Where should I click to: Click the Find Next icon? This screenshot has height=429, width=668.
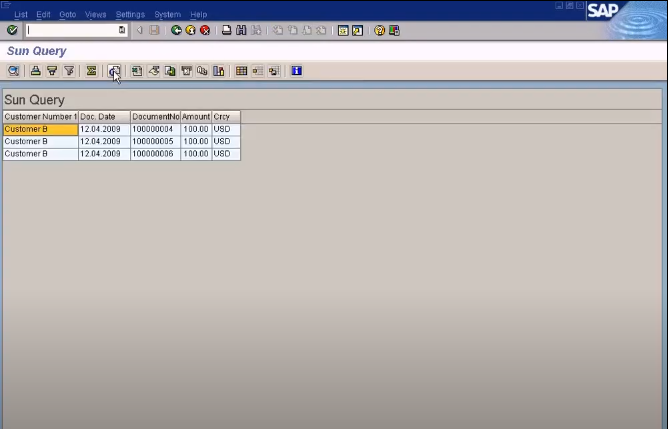point(256,30)
